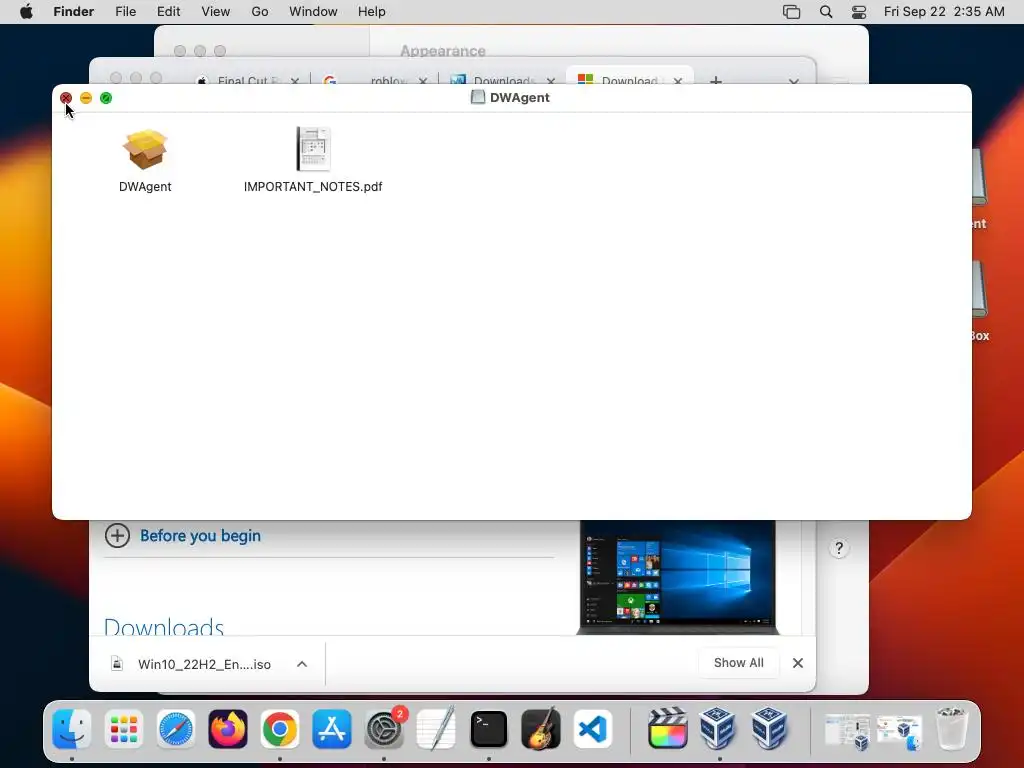1024x768 pixels.
Task: Open Finder from the Dock
Action: click(72, 729)
